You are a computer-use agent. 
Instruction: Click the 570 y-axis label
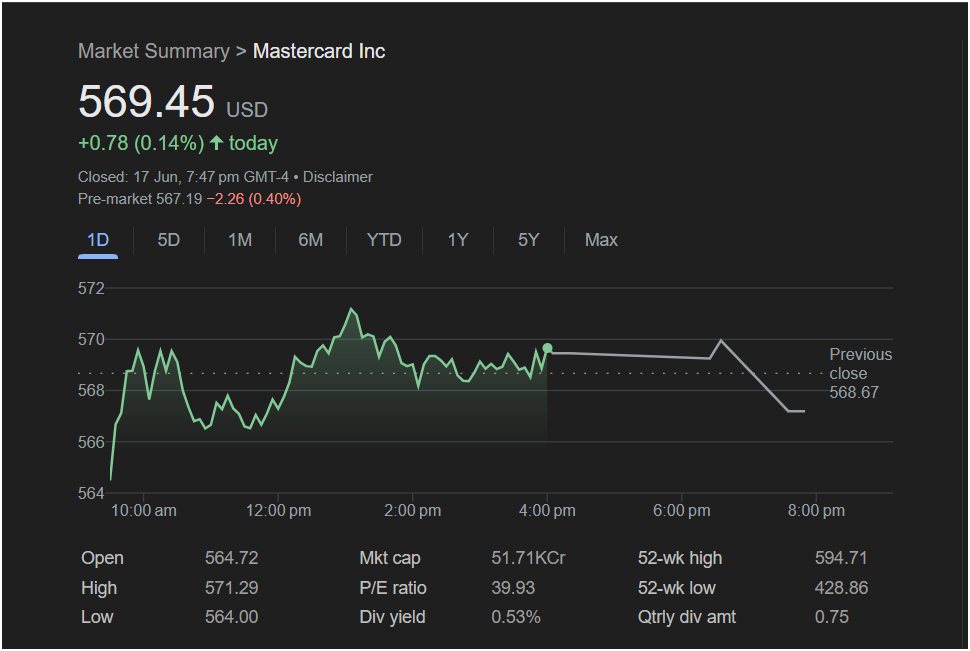point(91,339)
